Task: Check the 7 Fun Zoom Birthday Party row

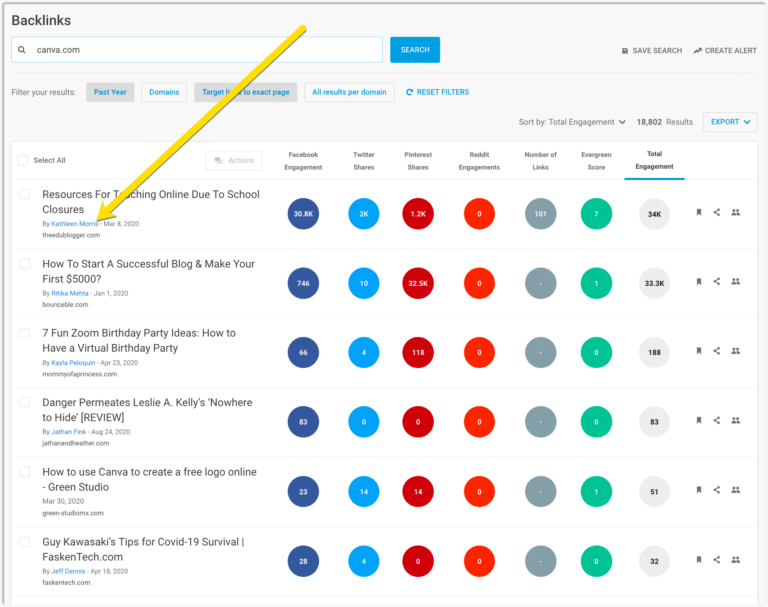Action: (x=24, y=333)
